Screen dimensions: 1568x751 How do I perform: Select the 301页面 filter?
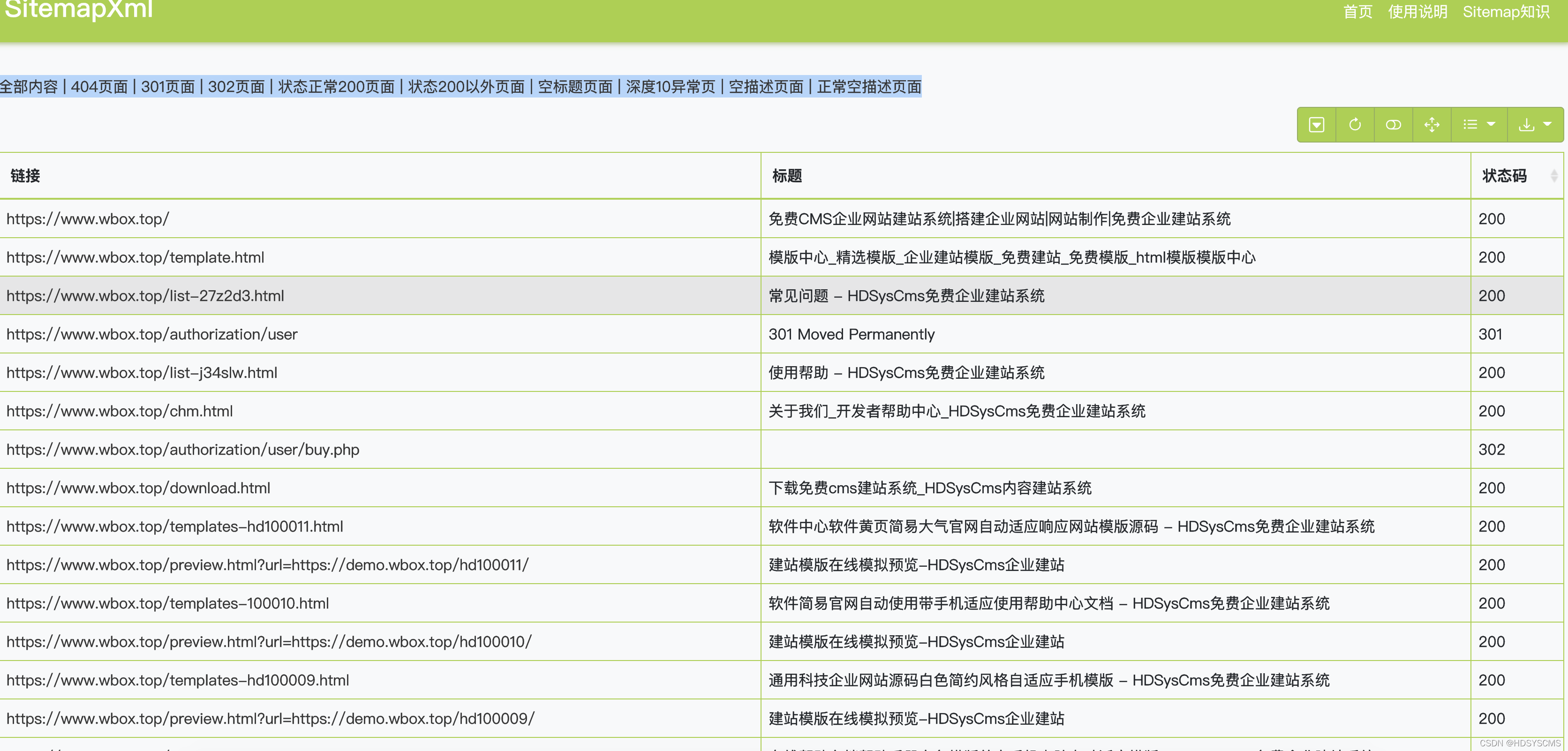167,87
